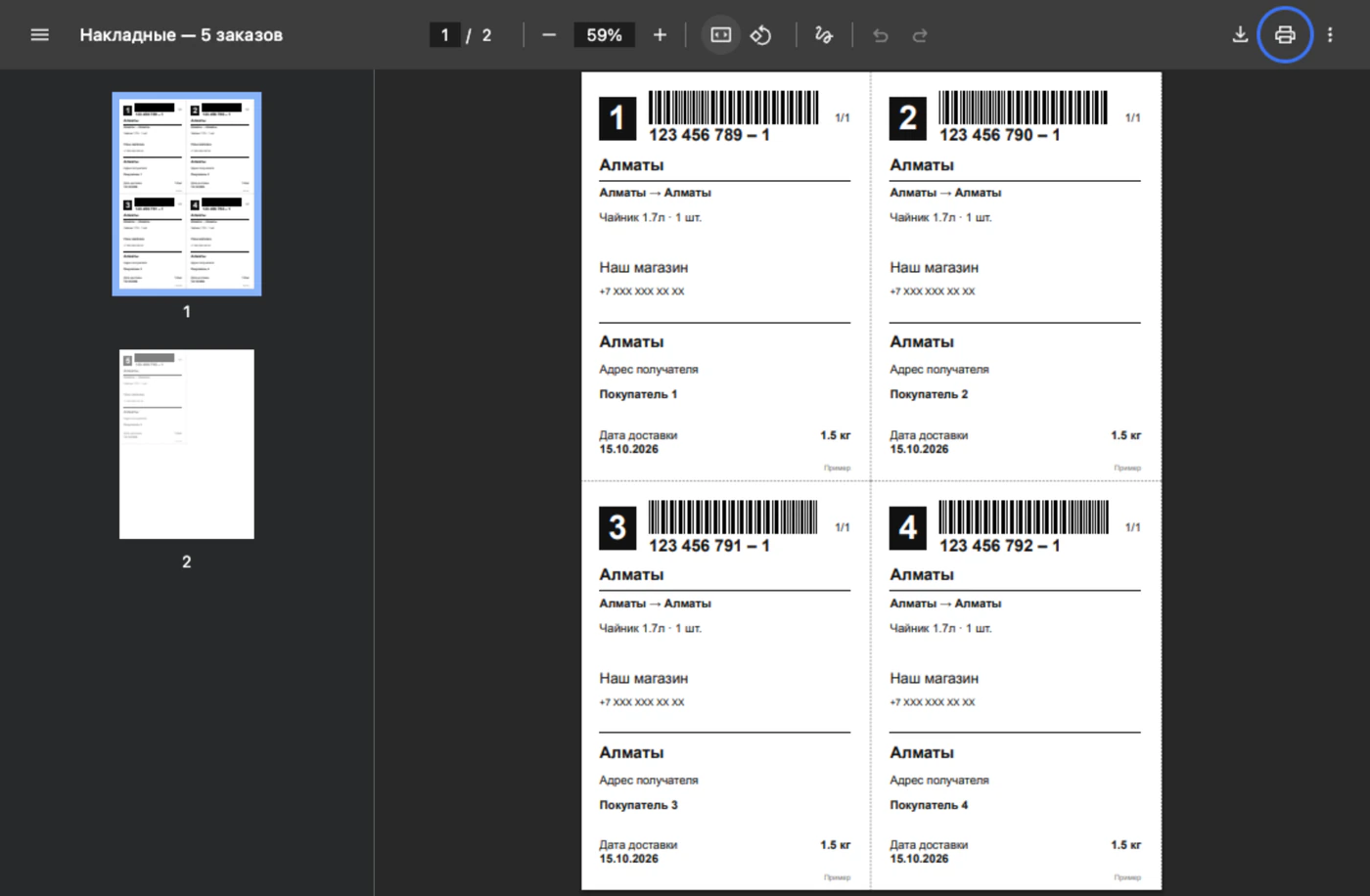Click barcode number 123 456 790 – 1
The width and height of the screenshot is (1370, 896).
click(x=999, y=135)
